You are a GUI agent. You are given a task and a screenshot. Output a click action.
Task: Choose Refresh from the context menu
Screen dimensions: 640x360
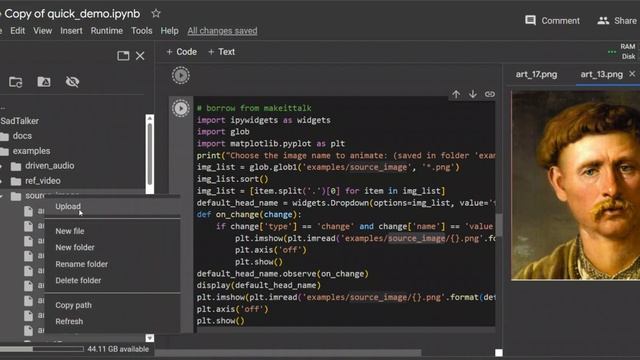point(112,322)
